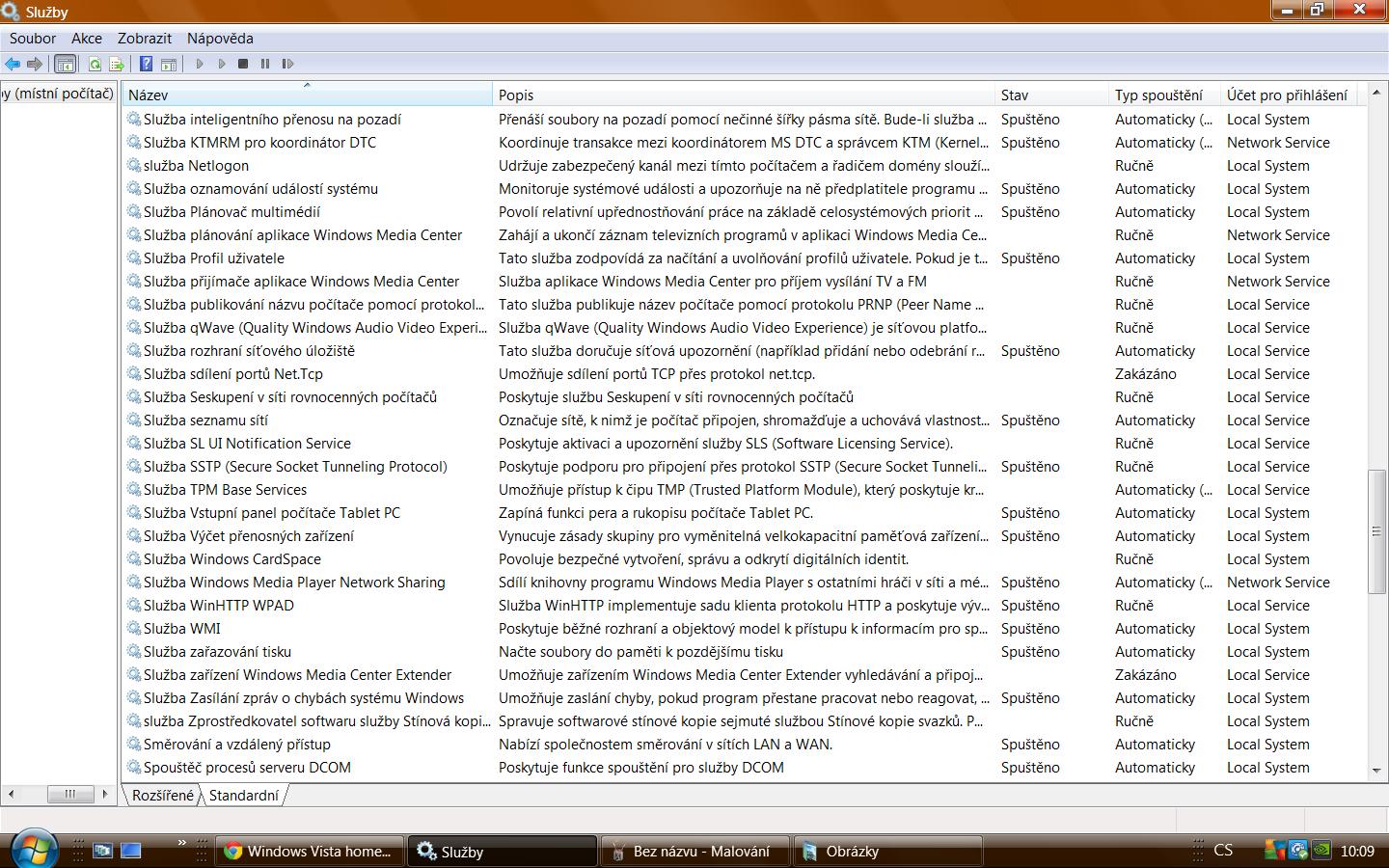Open the Akce menu

[x=87, y=39]
